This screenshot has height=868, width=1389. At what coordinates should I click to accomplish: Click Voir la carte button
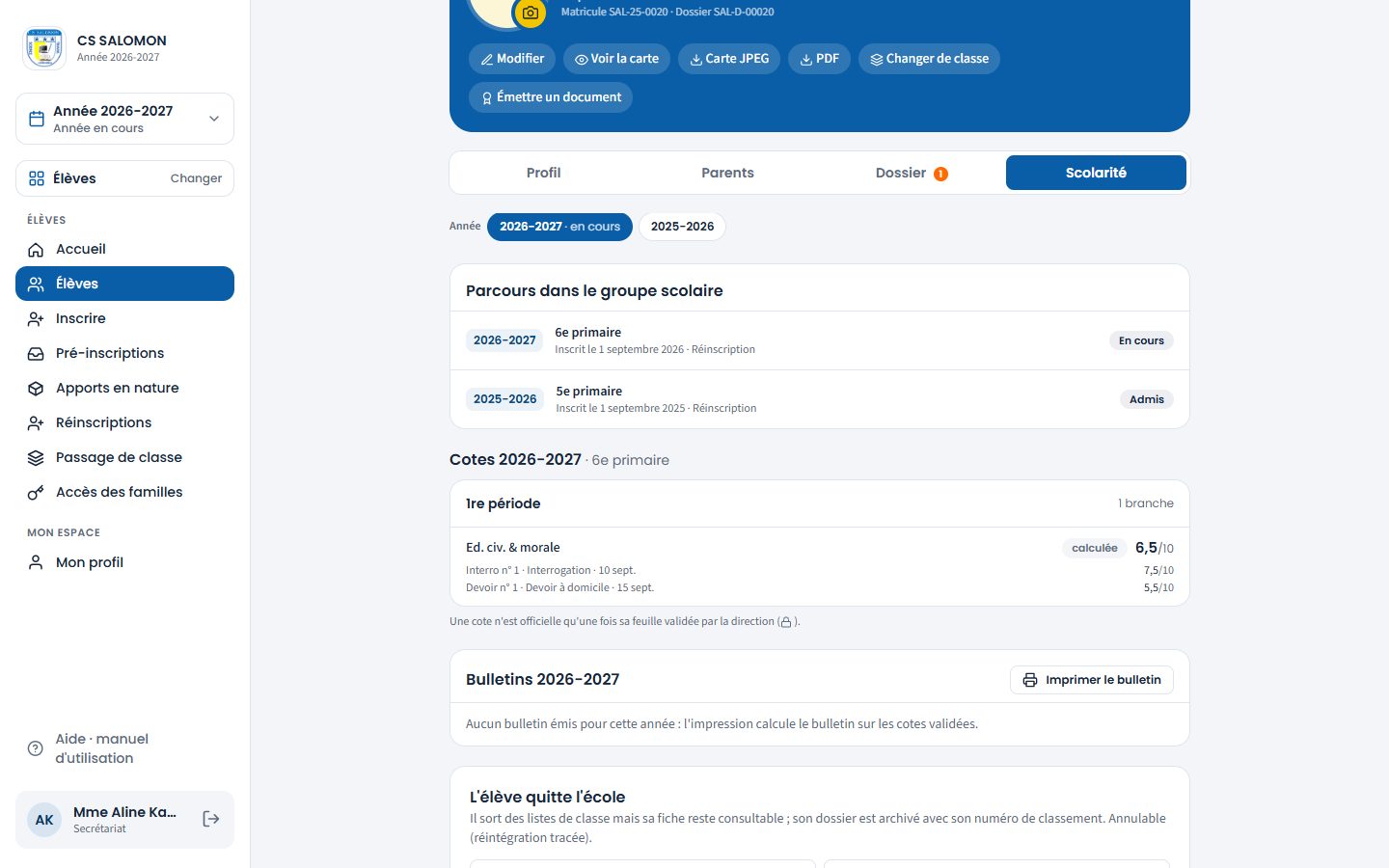click(x=616, y=59)
